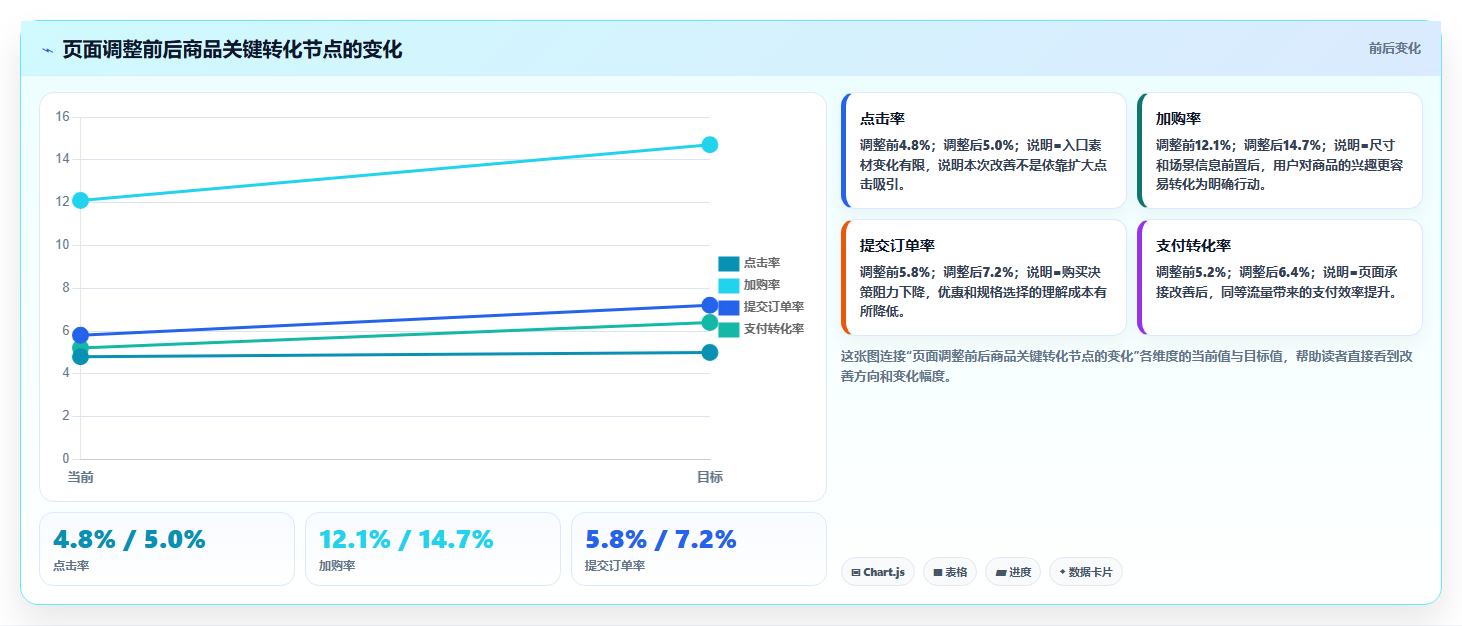This screenshot has width=1462, height=626.
Task: Click the Chart.js tag
Action: click(878, 572)
